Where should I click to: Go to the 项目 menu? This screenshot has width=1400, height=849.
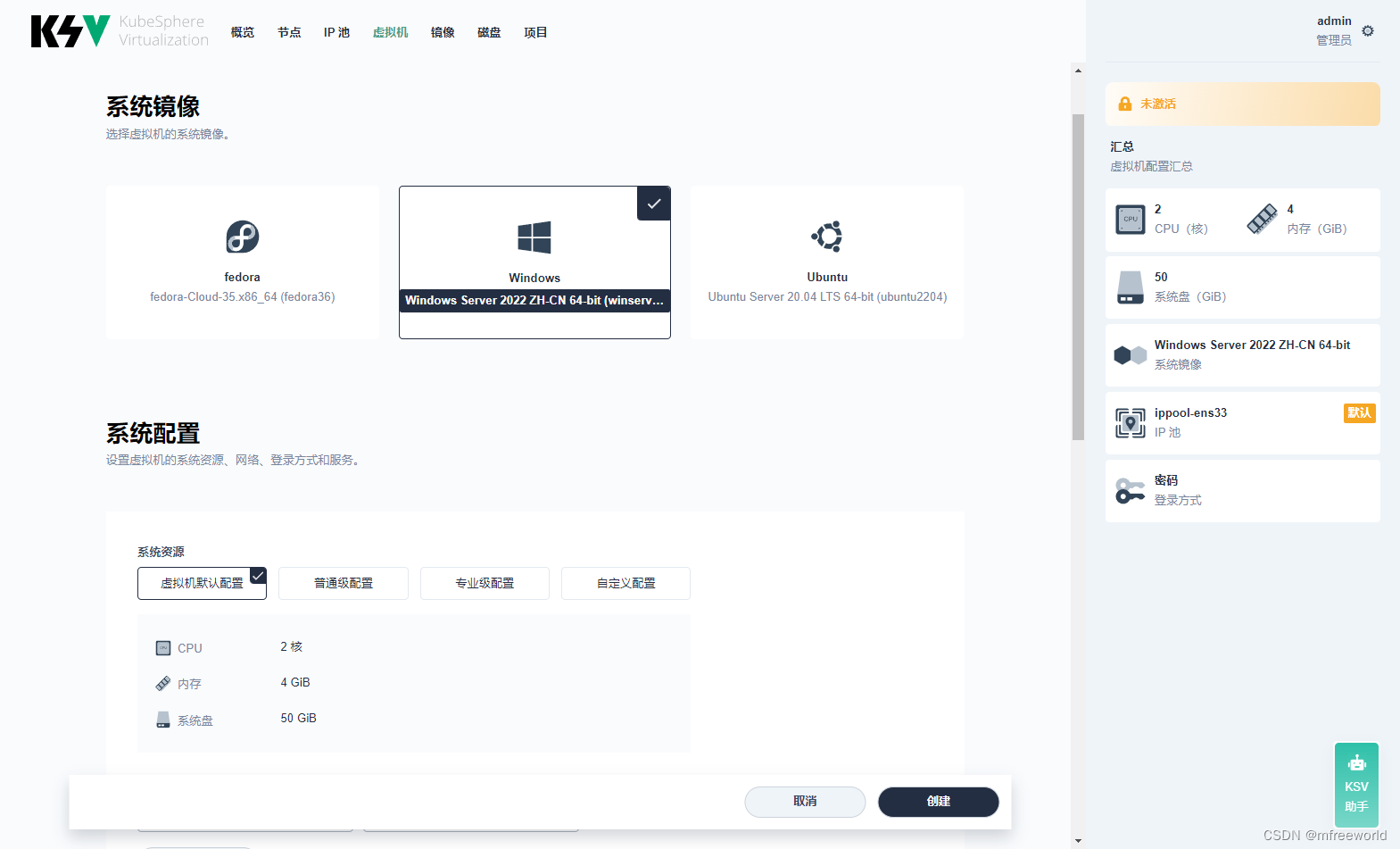(535, 32)
